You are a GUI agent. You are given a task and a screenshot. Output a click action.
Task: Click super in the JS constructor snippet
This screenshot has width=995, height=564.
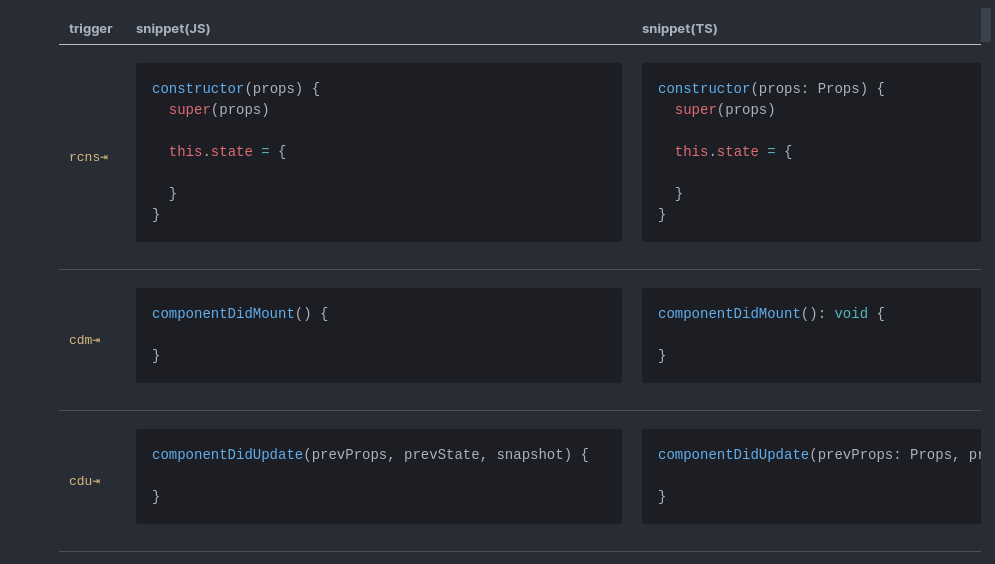click(x=189, y=110)
